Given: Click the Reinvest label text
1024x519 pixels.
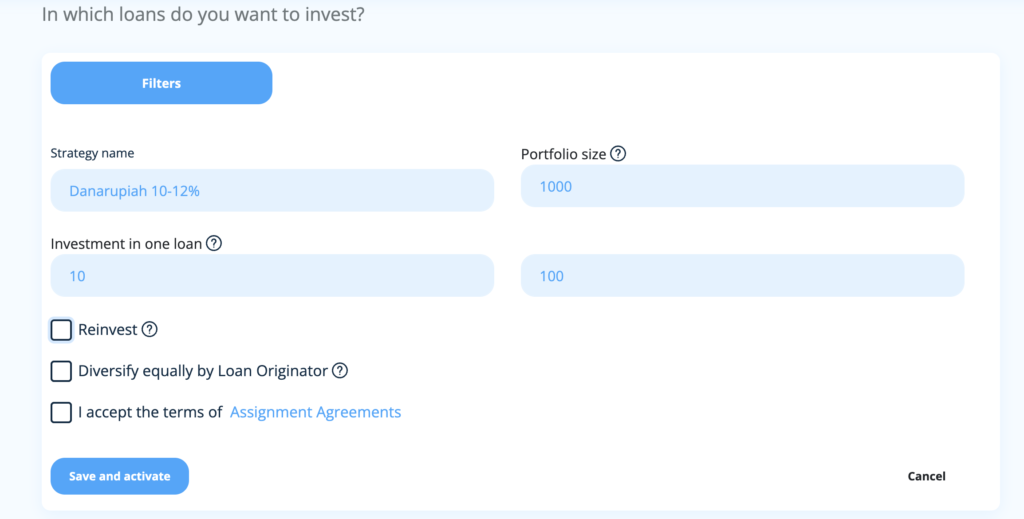Looking at the screenshot, I should pos(108,330).
